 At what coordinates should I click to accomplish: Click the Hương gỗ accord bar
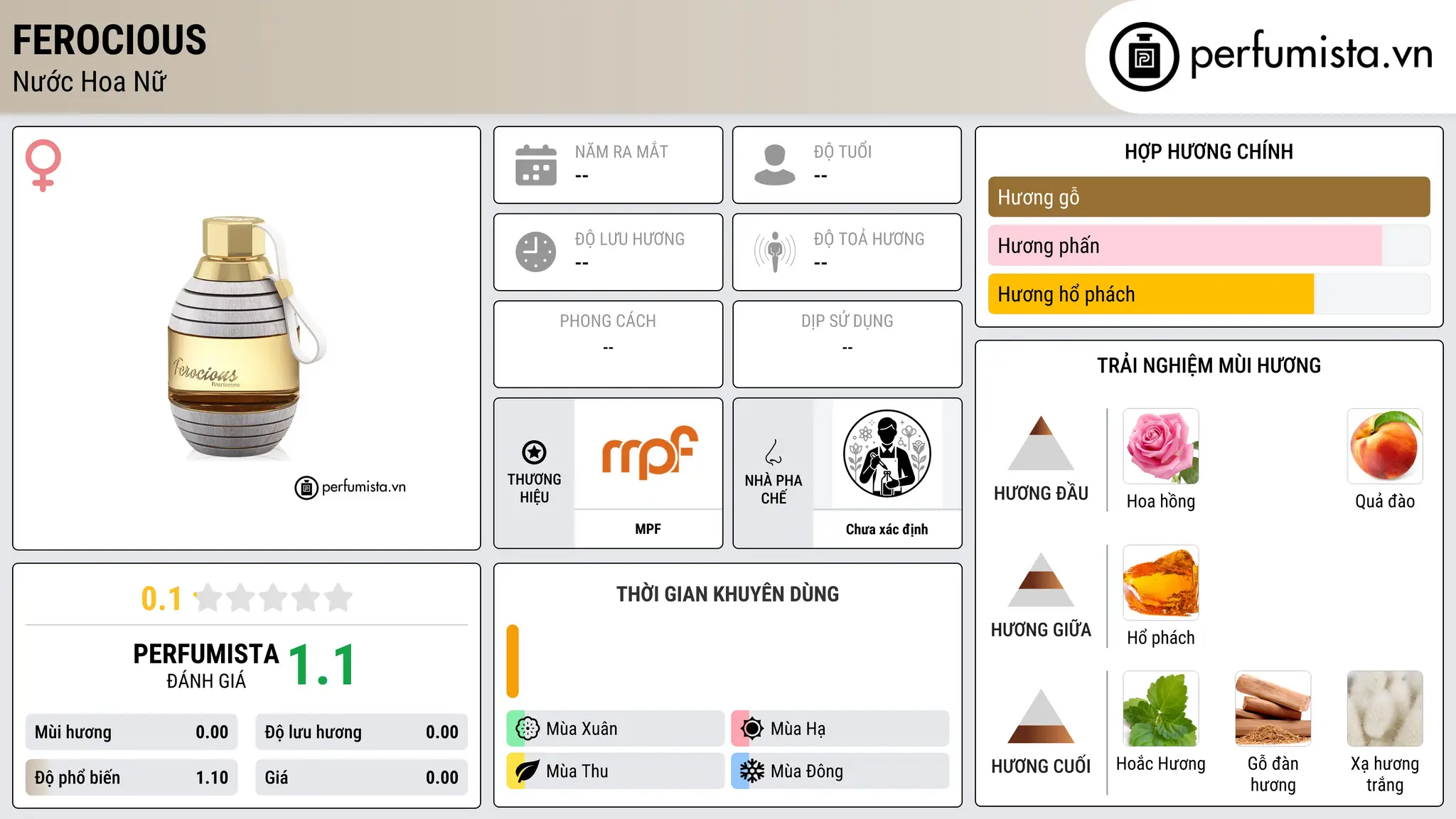[1209, 197]
